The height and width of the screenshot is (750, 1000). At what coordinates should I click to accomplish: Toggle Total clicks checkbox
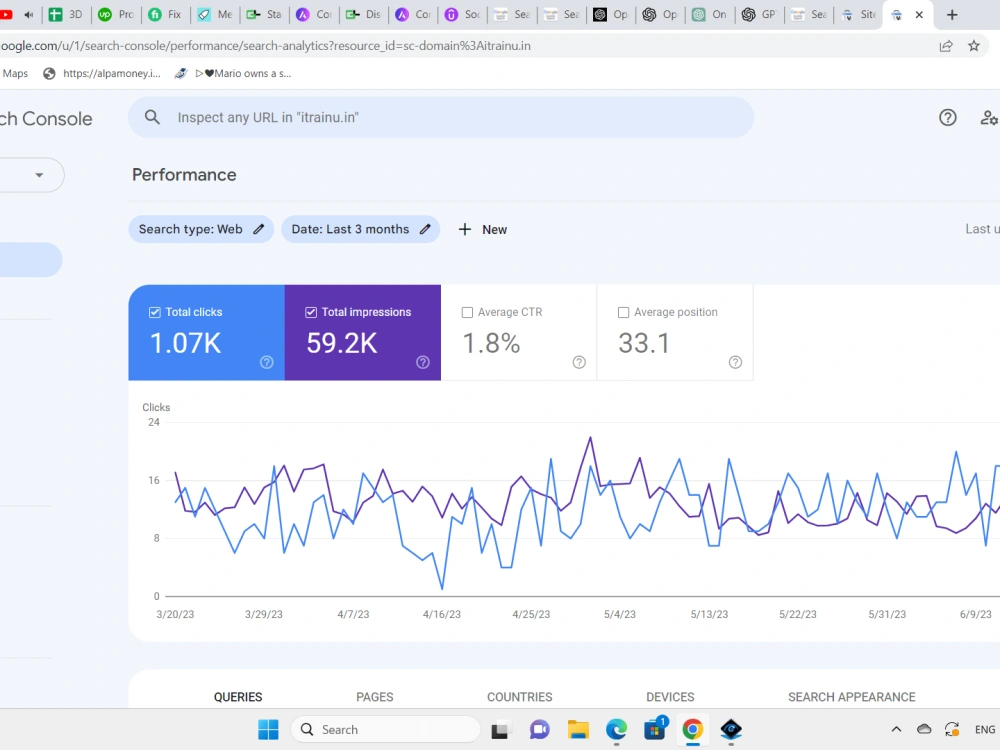[x=154, y=312]
